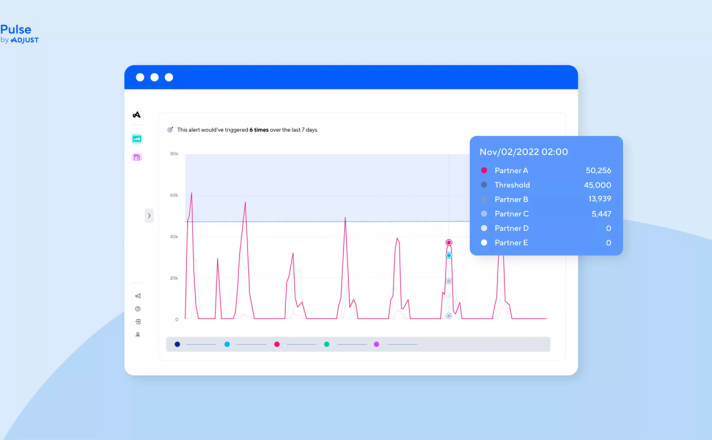Expand the sidebar with the chevron arrow

[x=149, y=216]
